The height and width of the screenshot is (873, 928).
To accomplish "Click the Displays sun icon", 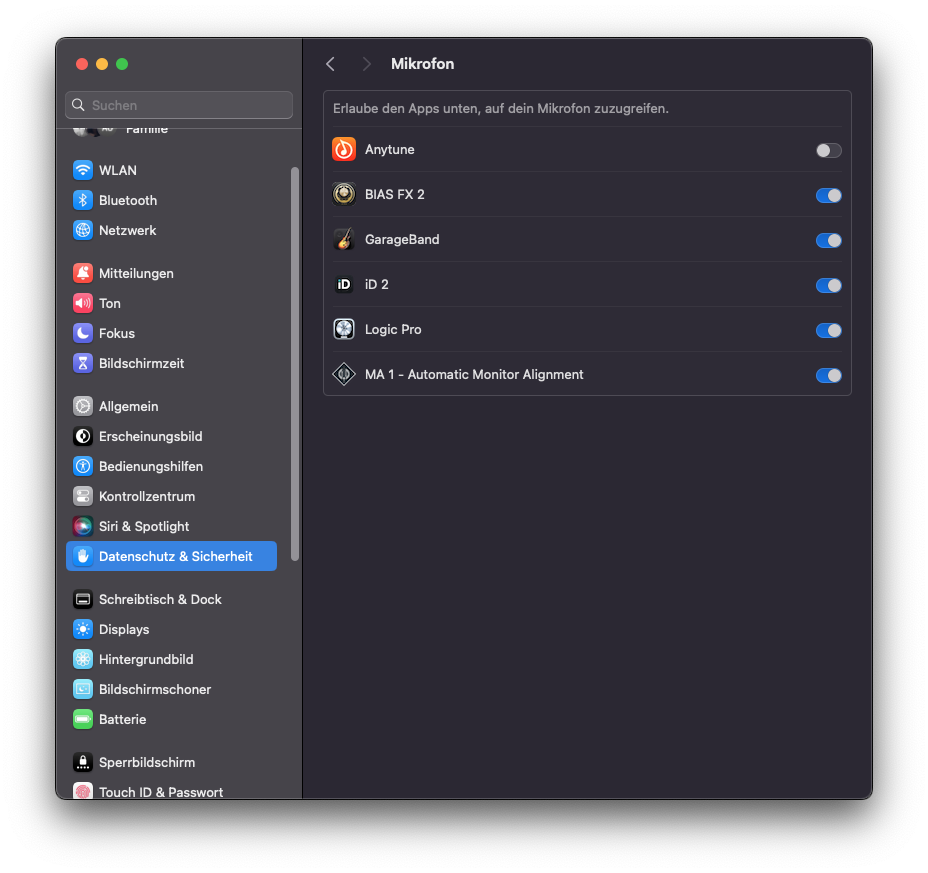I will [x=83, y=629].
